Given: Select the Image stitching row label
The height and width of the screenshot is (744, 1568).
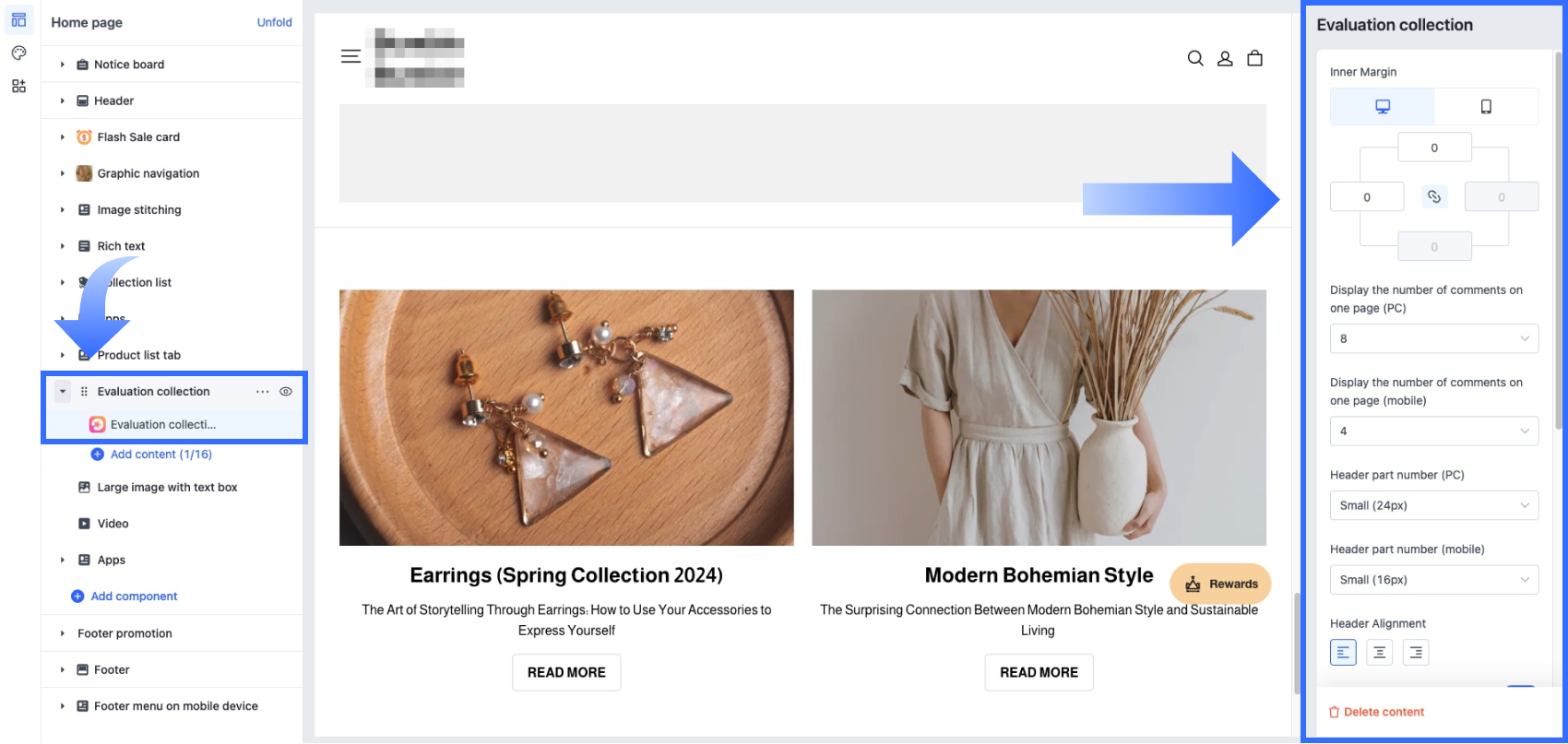Looking at the screenshot, I should 139,210.
